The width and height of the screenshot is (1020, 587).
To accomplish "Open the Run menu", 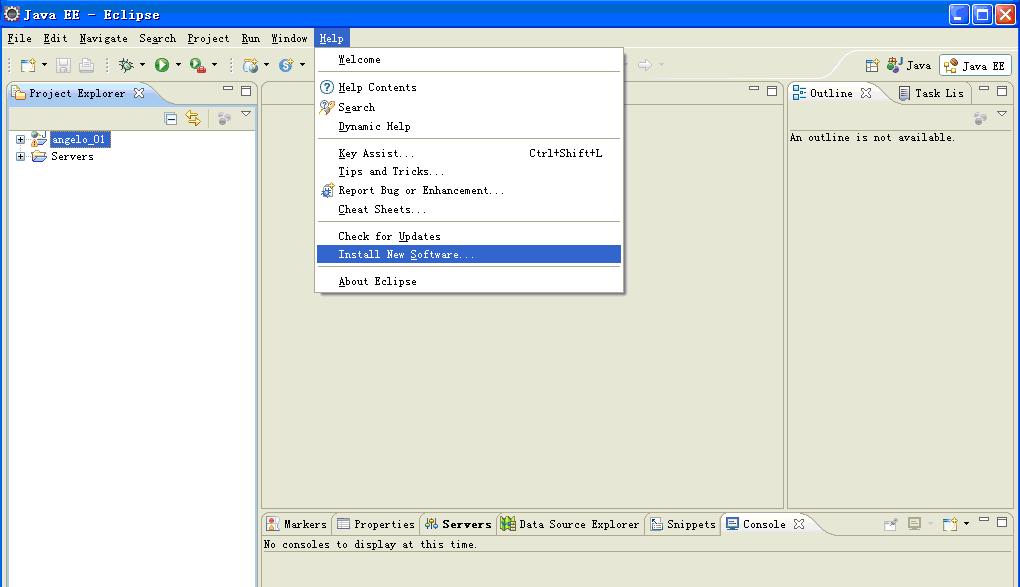I will coord(250,38).
